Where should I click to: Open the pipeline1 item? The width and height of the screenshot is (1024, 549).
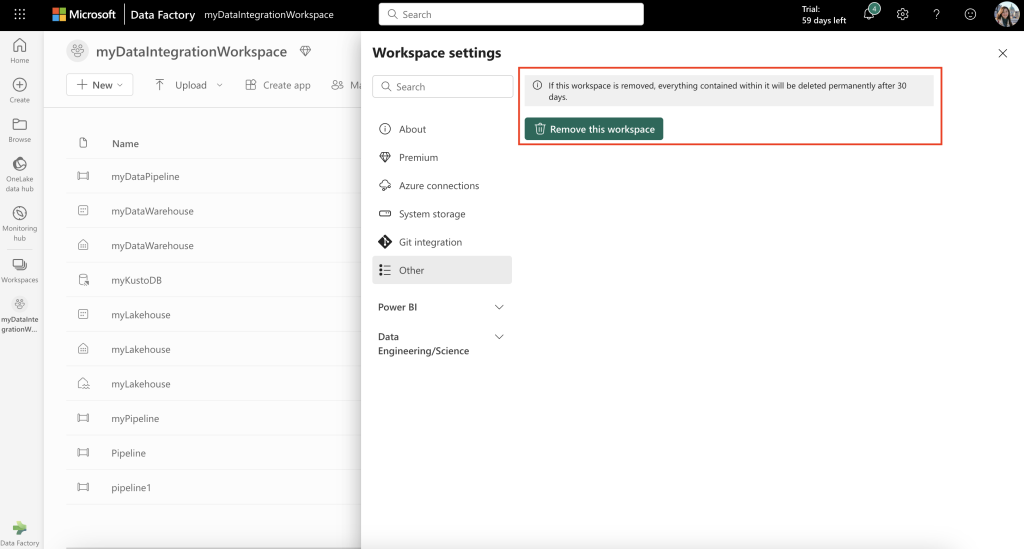tap(131, 488)
